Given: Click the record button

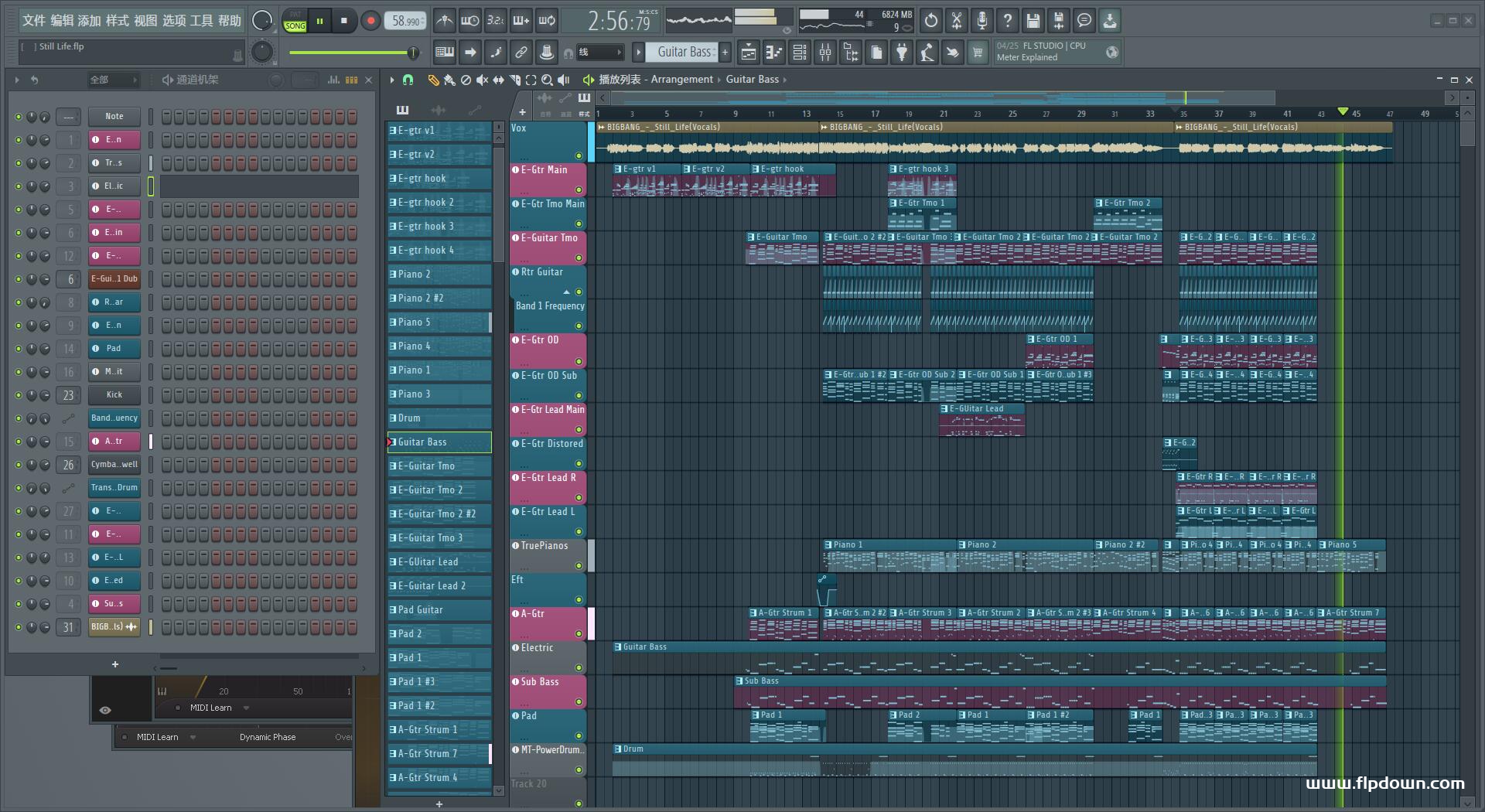Looking at the screenshot, I should click(370, 21).
